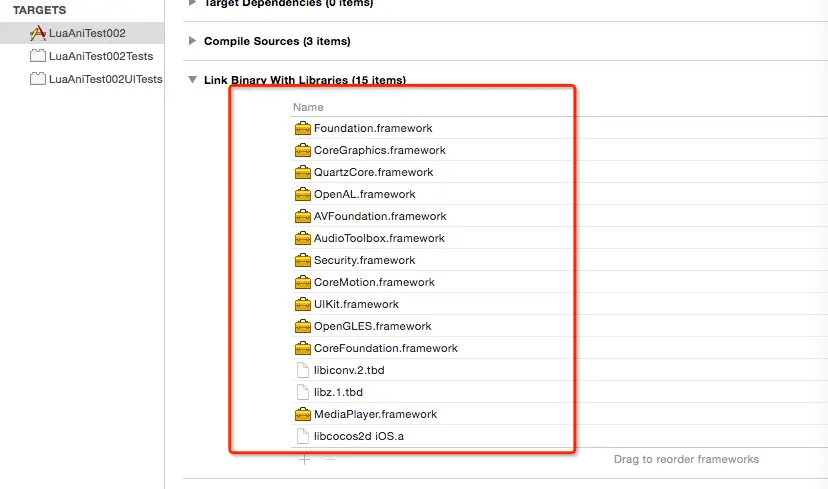
Task: Click the LuaAniTest002UITests bundle icon
Action: [37, 79]
